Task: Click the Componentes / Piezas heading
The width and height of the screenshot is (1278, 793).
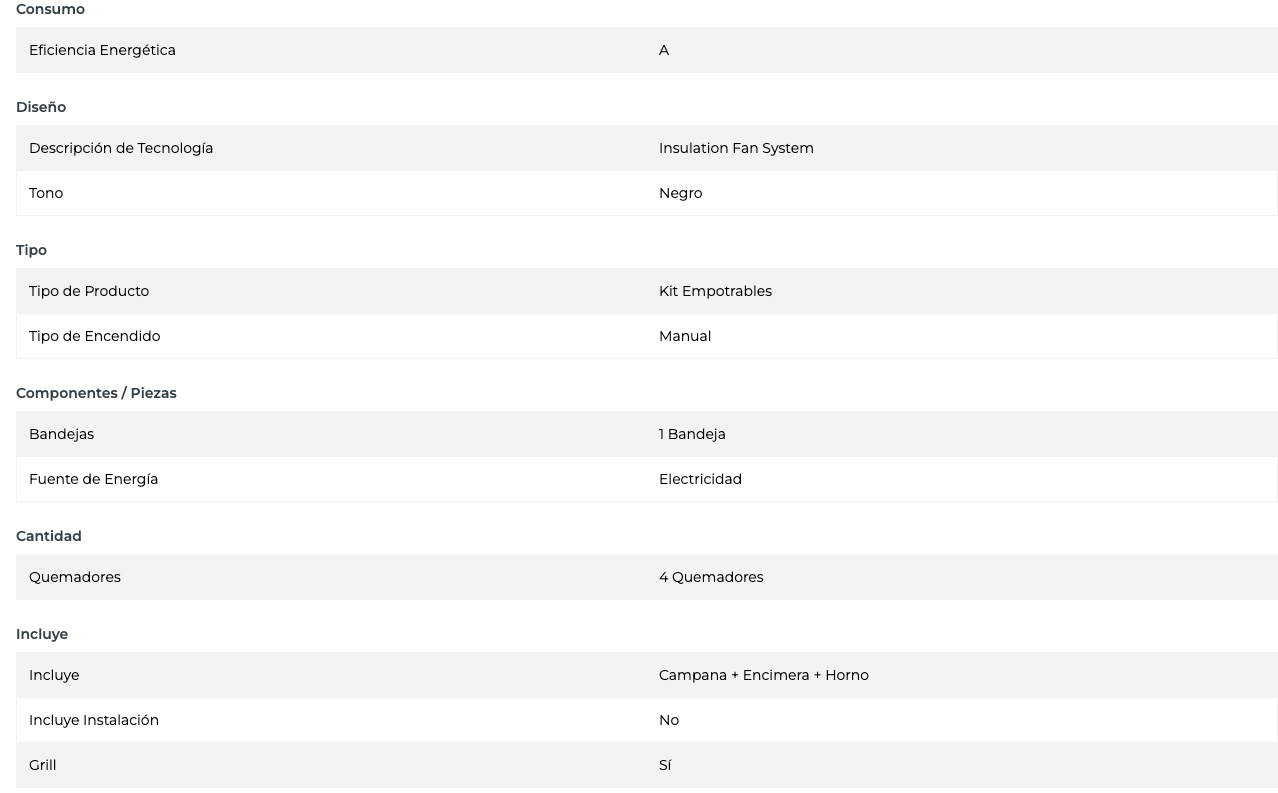Action: pos(96,393)
